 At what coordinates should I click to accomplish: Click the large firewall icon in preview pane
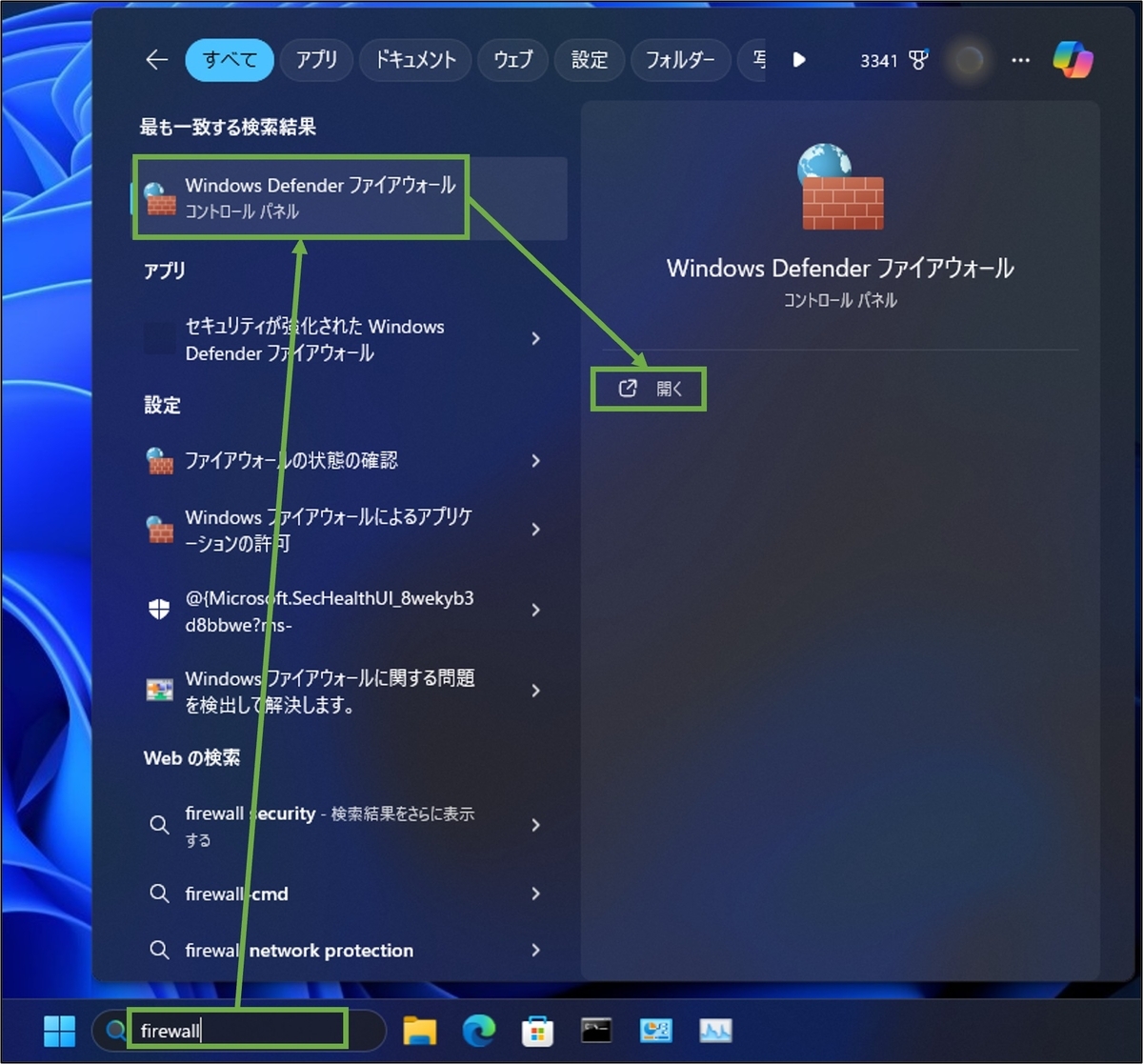839,187
